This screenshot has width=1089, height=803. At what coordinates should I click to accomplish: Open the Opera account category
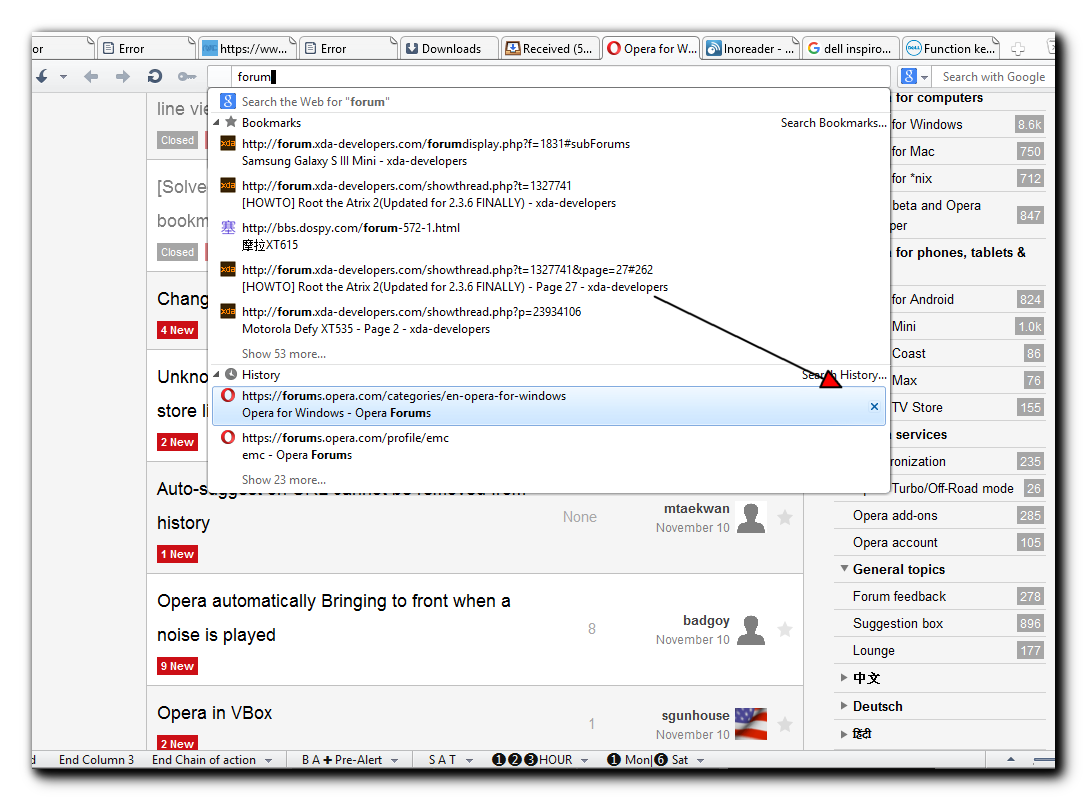click(895, 543)
